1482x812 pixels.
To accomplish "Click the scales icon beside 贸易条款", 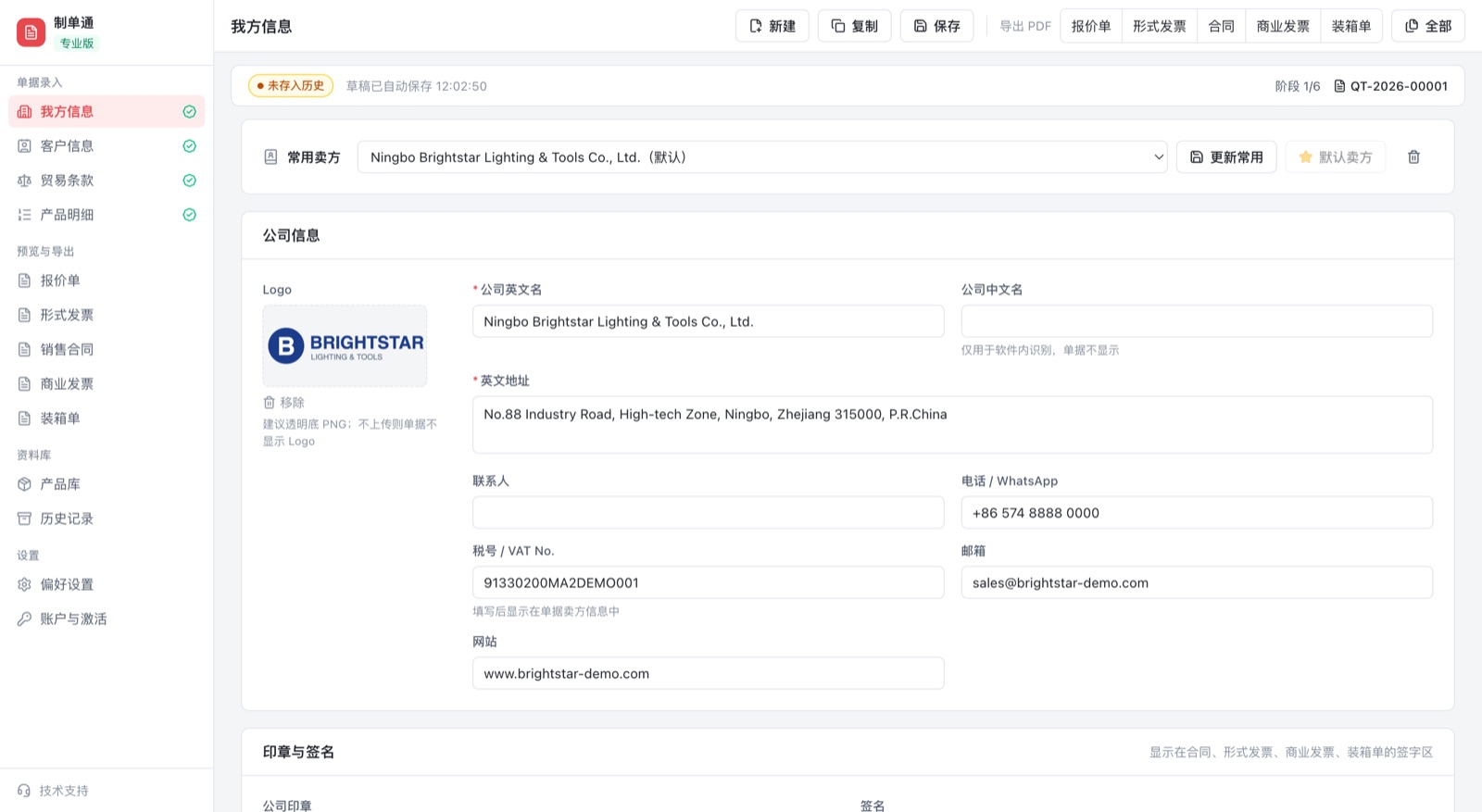I will click(24, 181).
